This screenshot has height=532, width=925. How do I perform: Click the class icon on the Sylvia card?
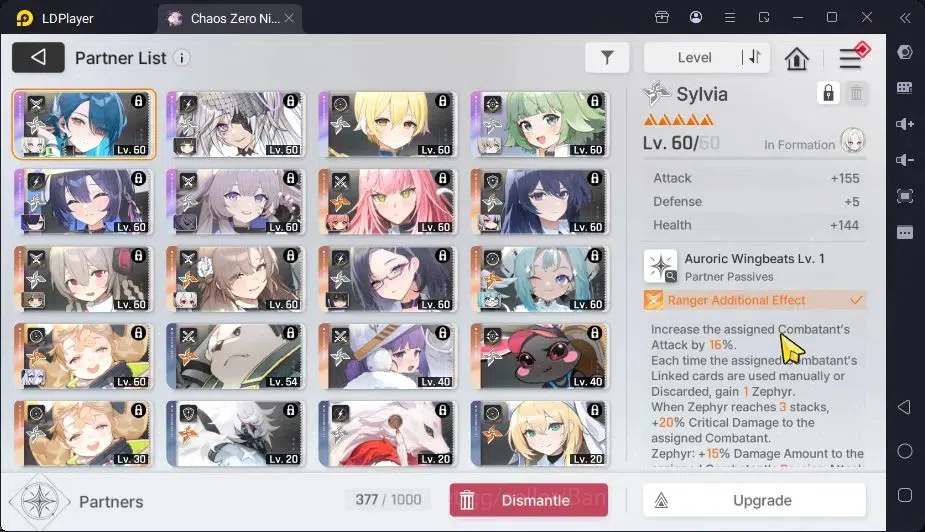click(x=36, y=104)
